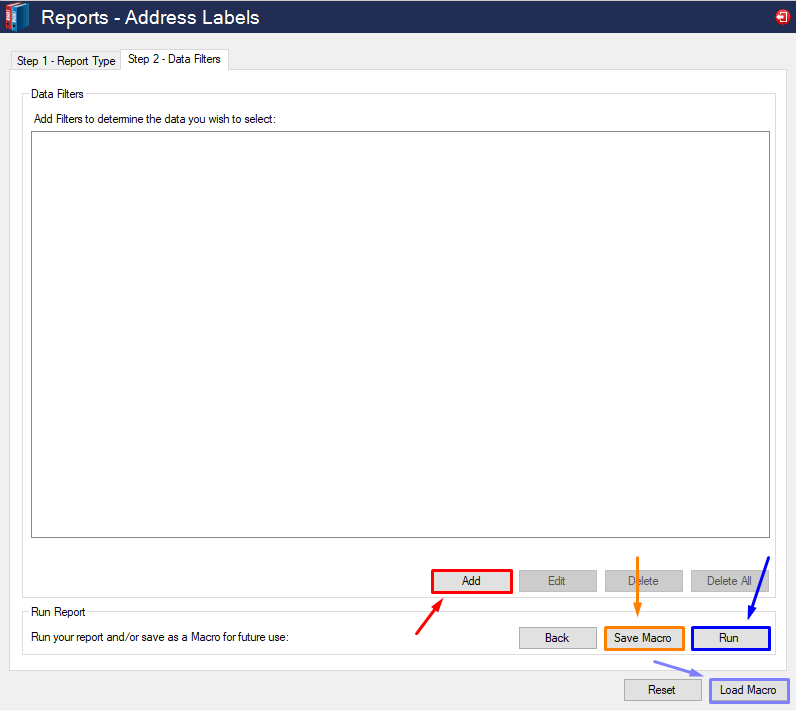Run the address labels report
Image resolution: width=796 pixels, height=710 pixels.
click(729, 638)
